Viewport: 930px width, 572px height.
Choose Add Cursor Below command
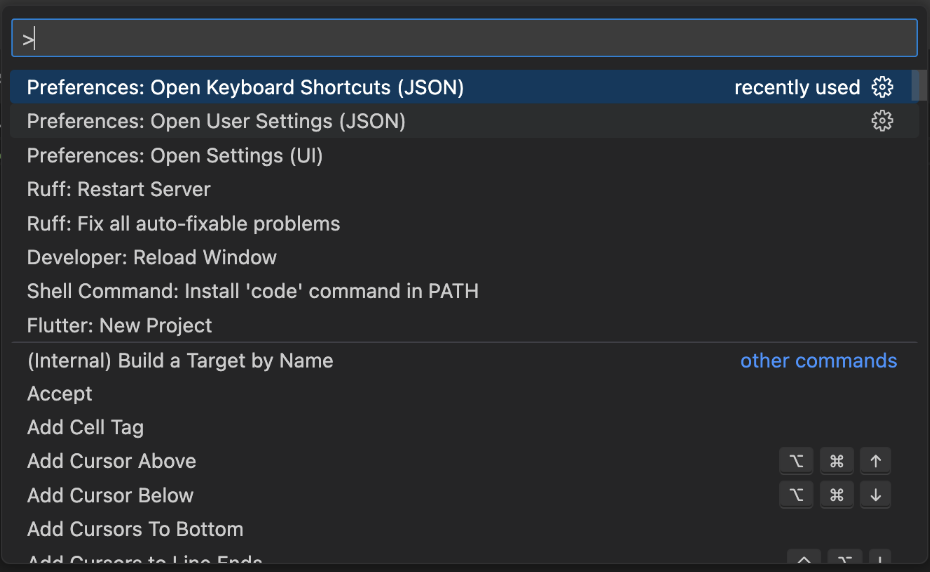coord(111,495)
